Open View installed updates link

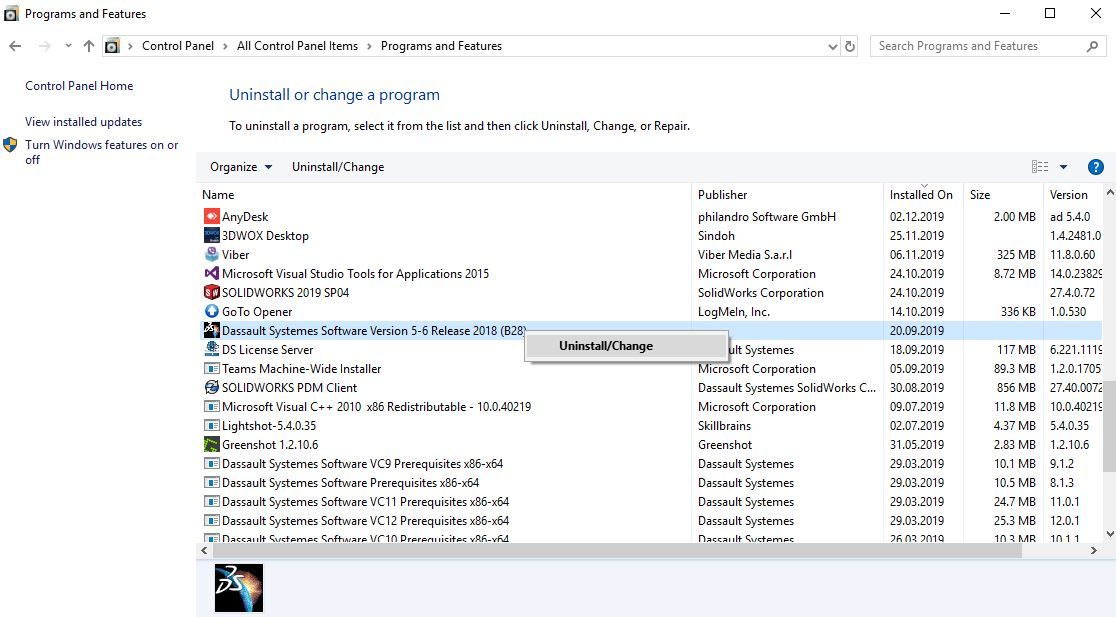pyautogui.click(x=83, y=122)
